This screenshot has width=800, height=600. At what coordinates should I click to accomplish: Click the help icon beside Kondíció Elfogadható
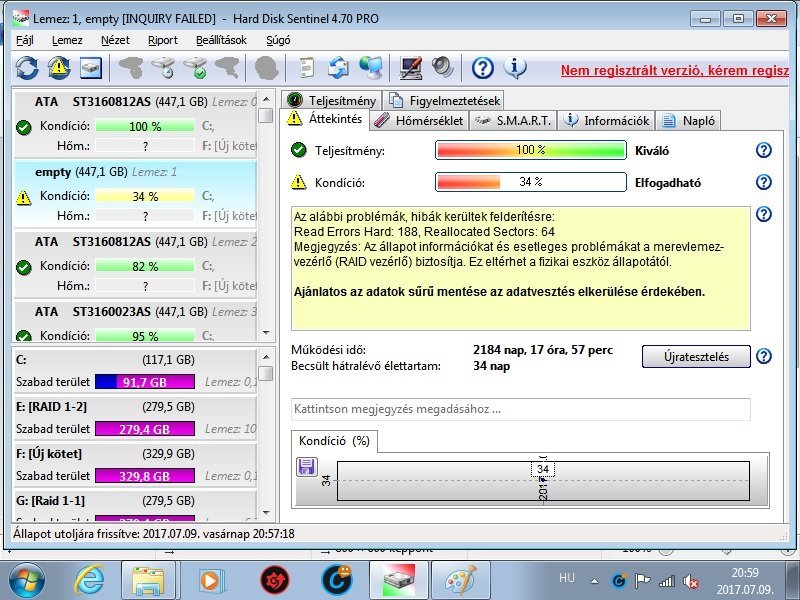coord(764,182)
